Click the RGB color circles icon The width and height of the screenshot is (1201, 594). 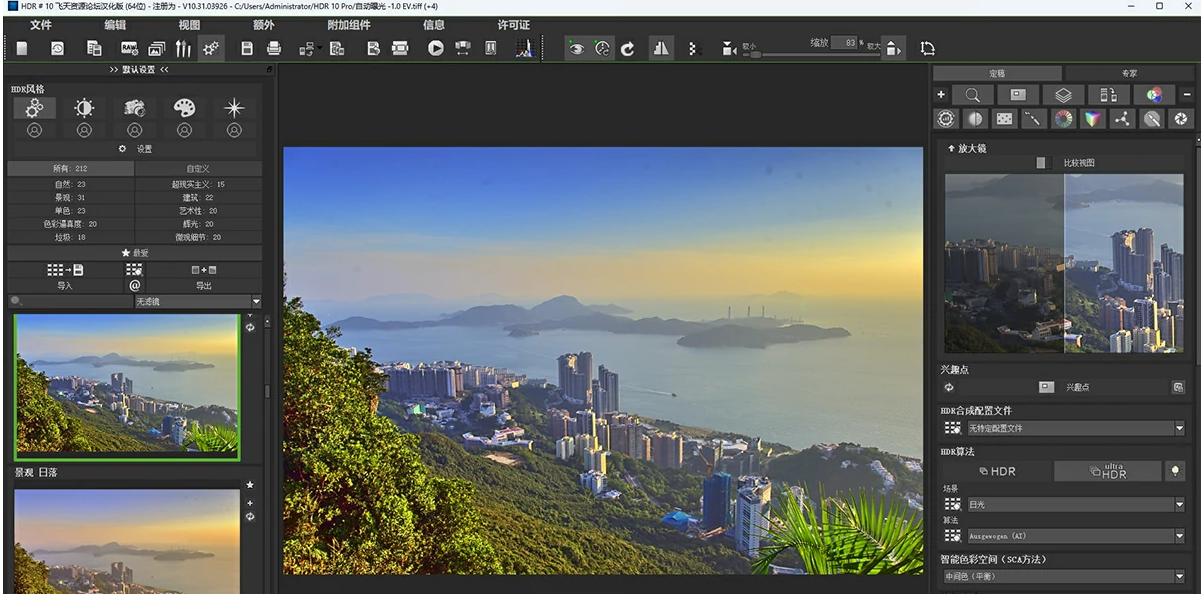point(1154,95)
